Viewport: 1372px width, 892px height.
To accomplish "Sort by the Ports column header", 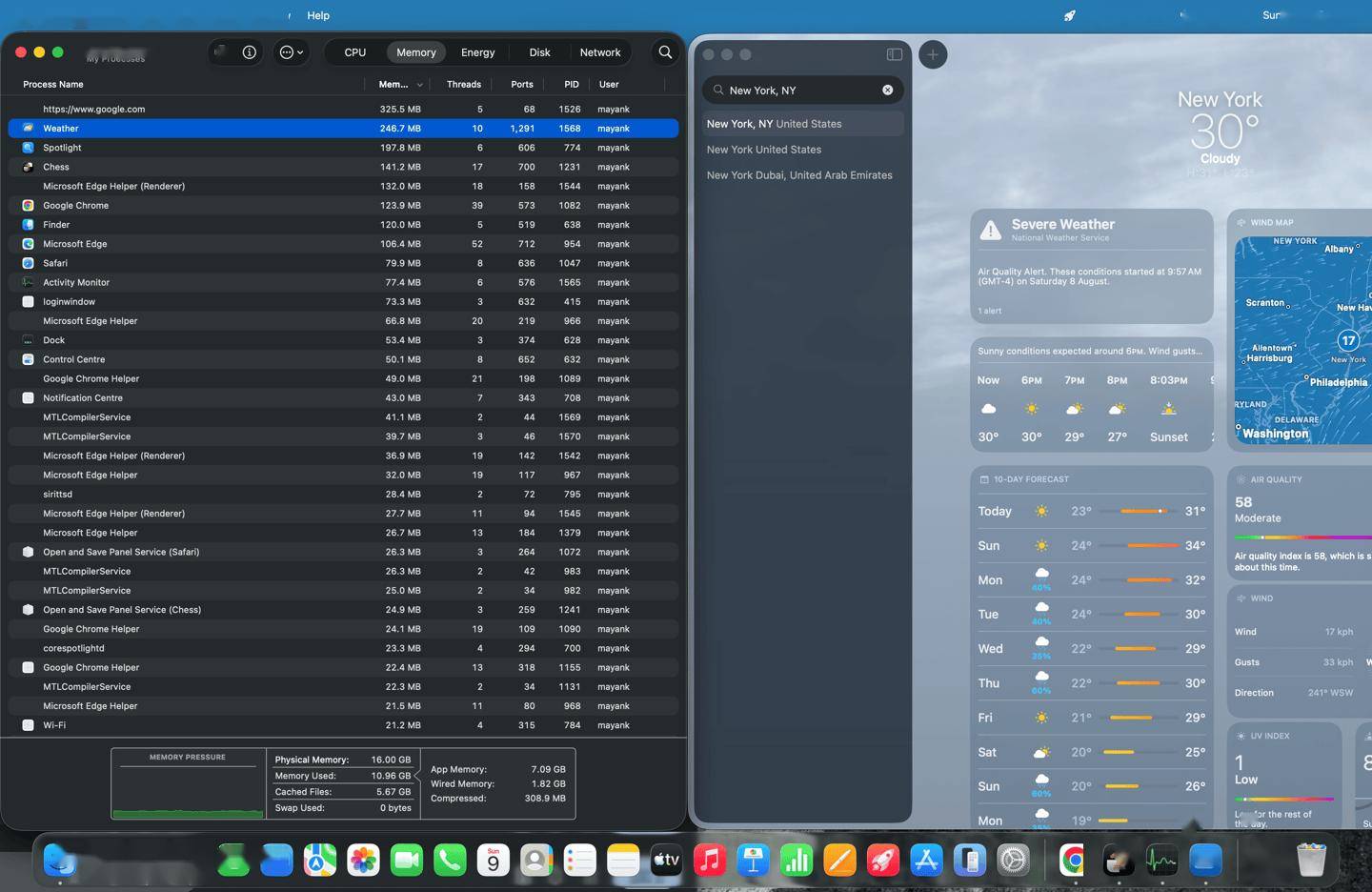I will coord(522,84).
